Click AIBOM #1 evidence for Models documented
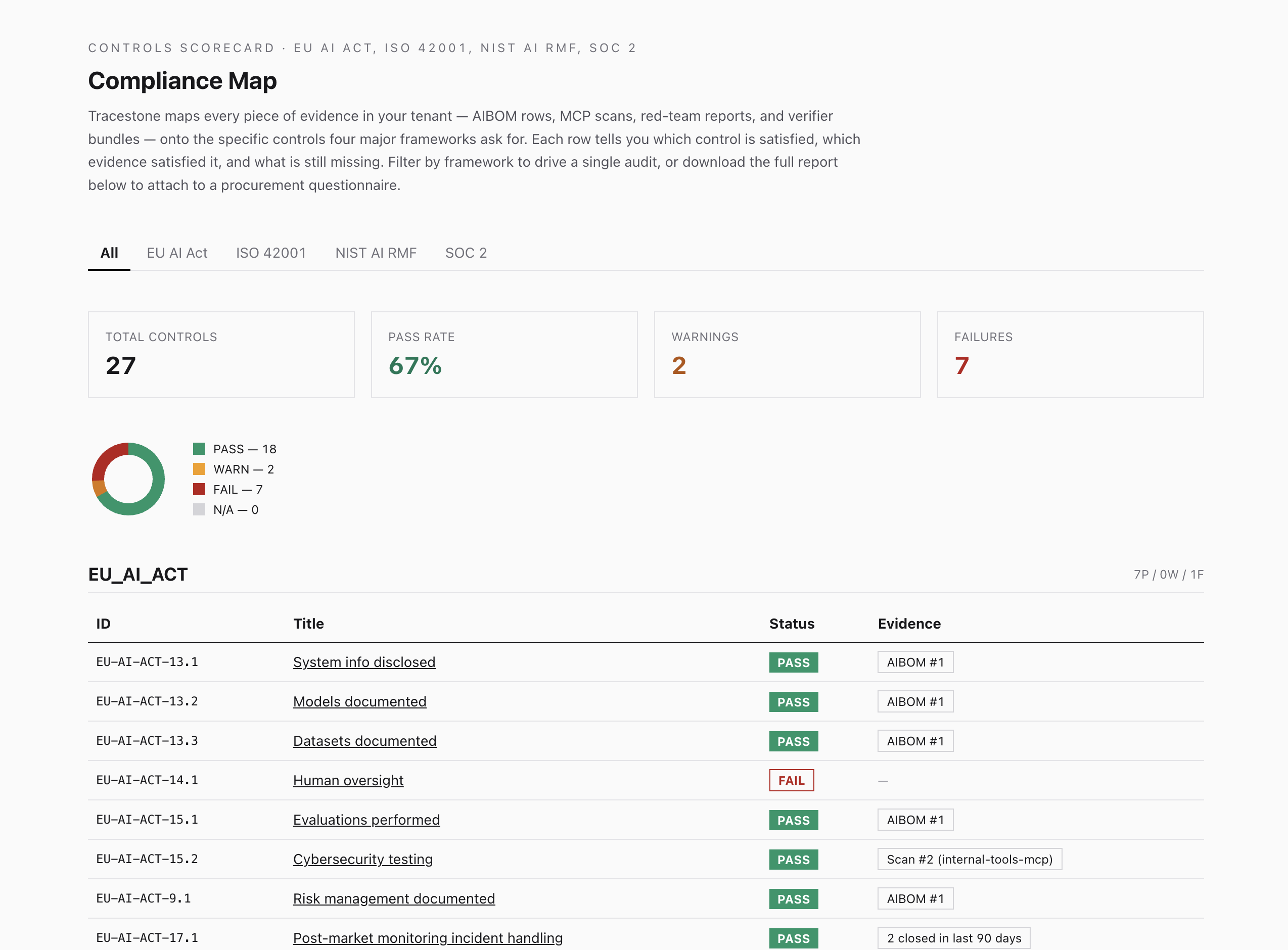The height and width of the screenshot is (950, 1288). click(915, 701)
